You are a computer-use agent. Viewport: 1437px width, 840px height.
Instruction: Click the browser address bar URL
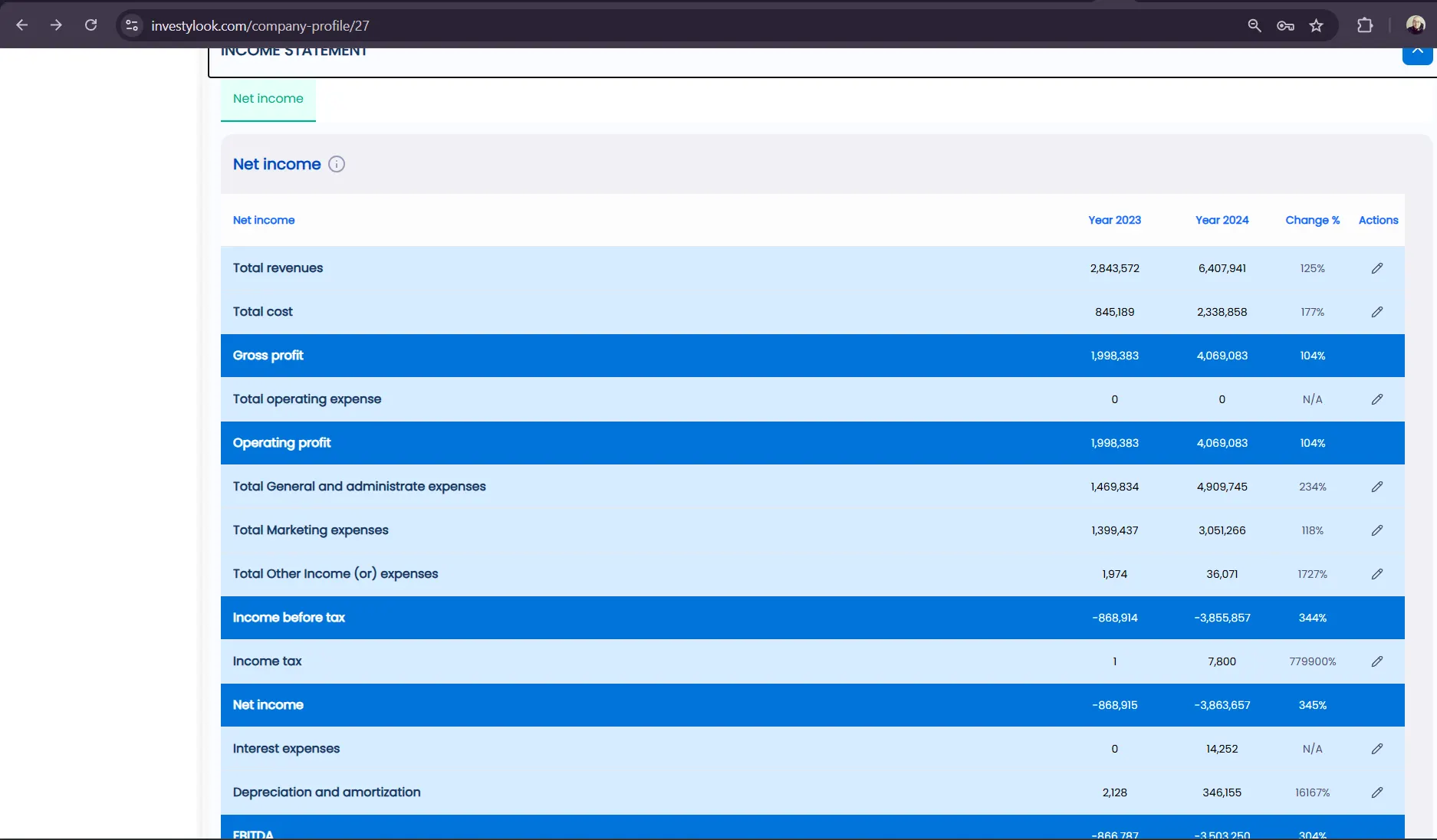point(260,25)
